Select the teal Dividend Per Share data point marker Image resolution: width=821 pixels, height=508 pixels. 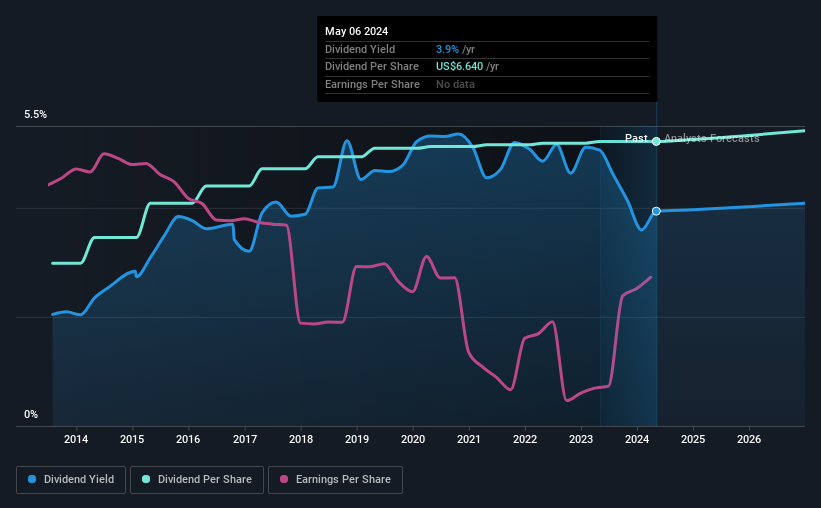[656, 141]
